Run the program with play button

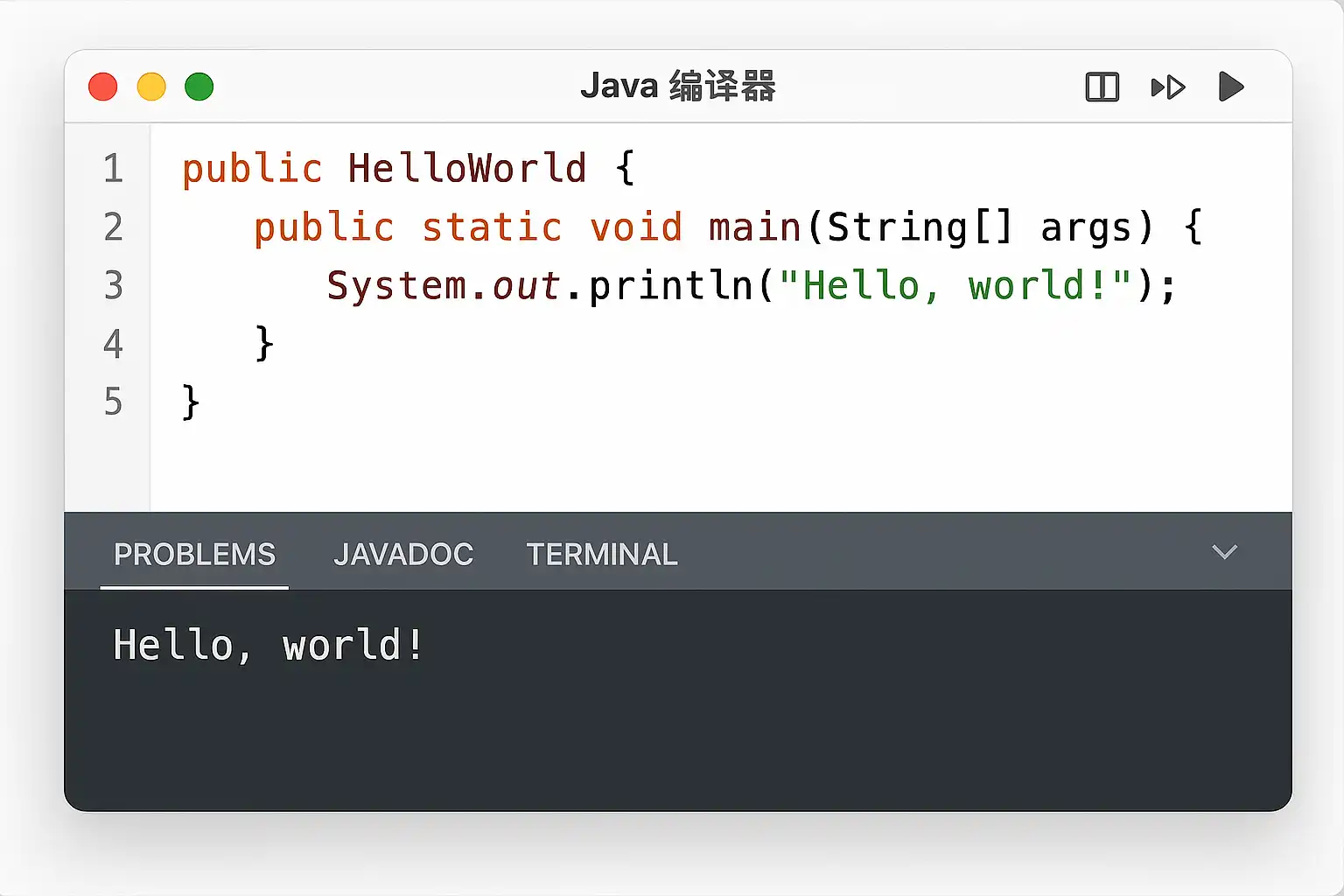1230,87
